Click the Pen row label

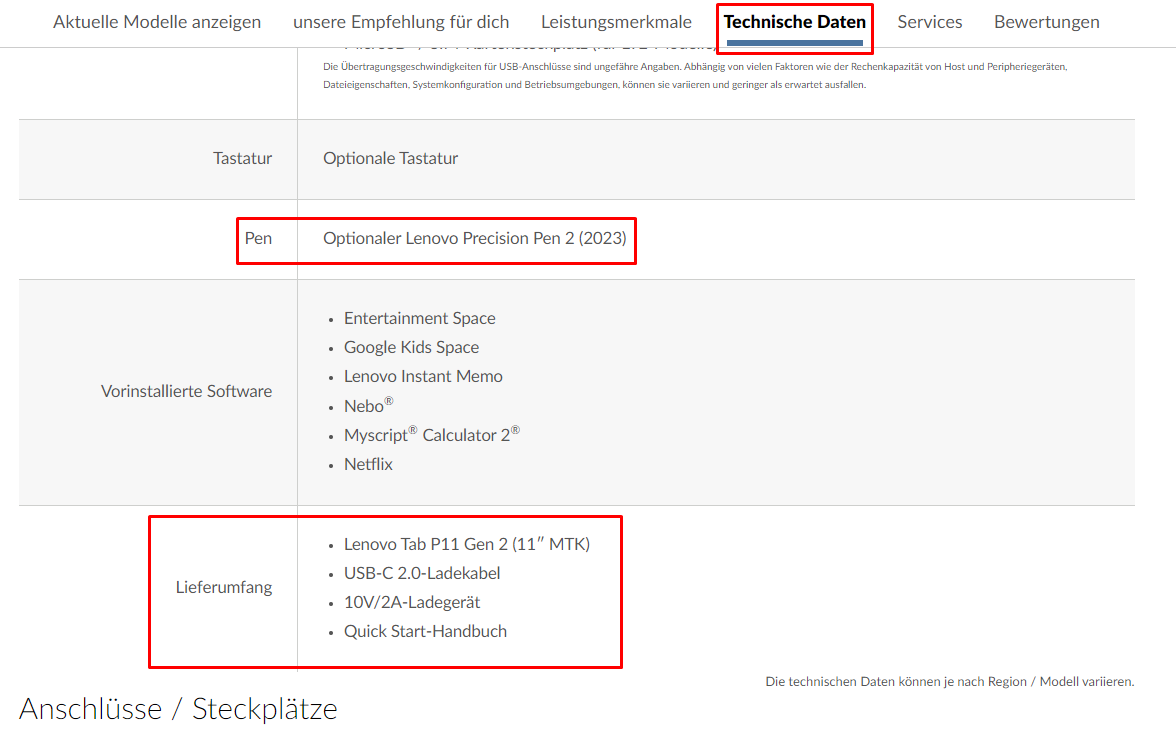pyautogui.click(x=258, y=239)
